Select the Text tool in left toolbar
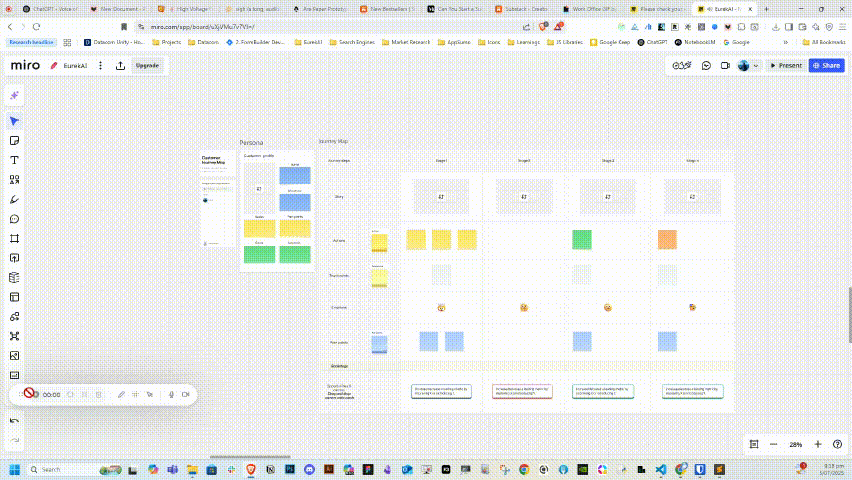The image size is (852, 480). [15, 160]
